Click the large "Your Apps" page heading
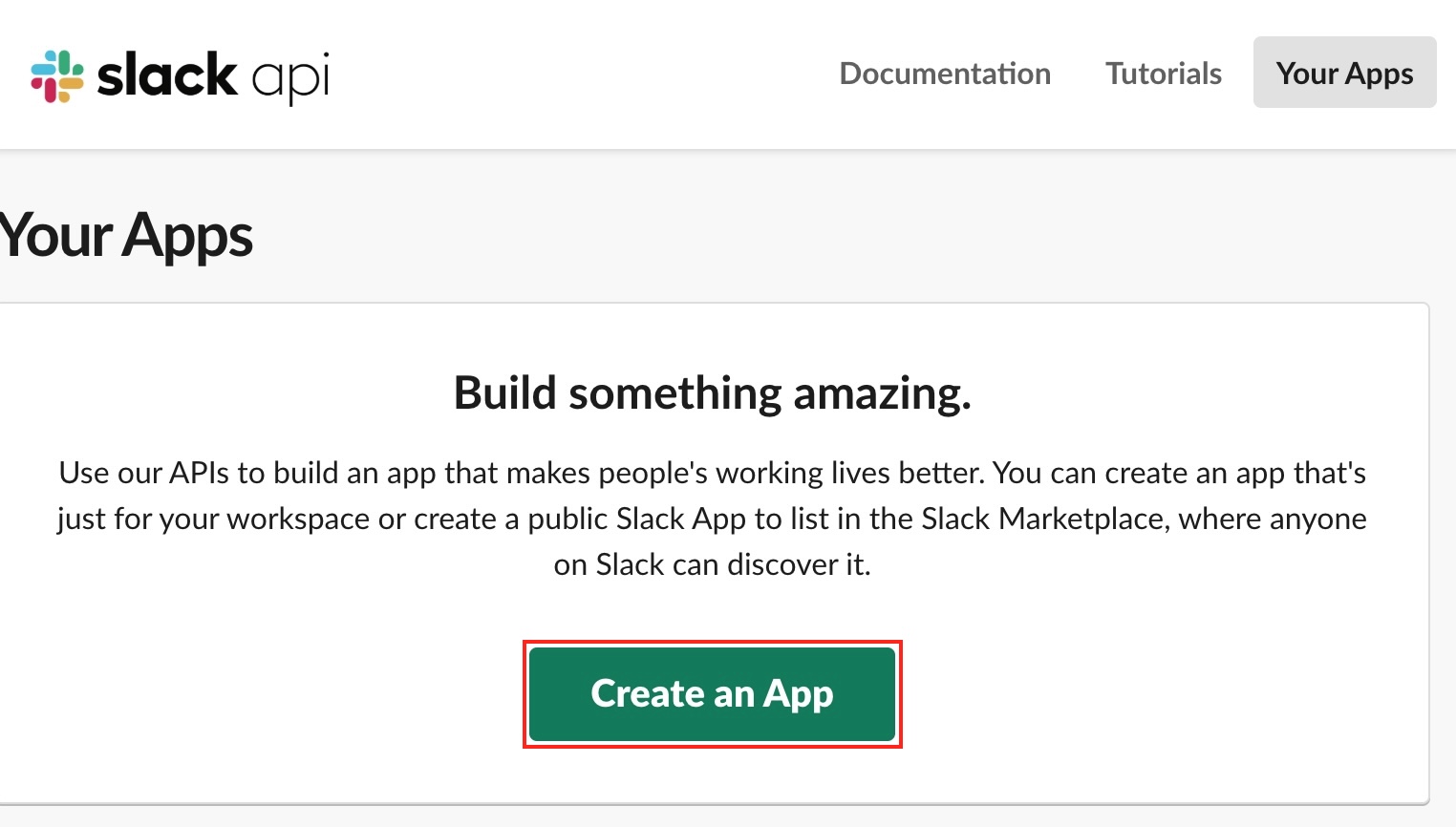 pos(126,236)
